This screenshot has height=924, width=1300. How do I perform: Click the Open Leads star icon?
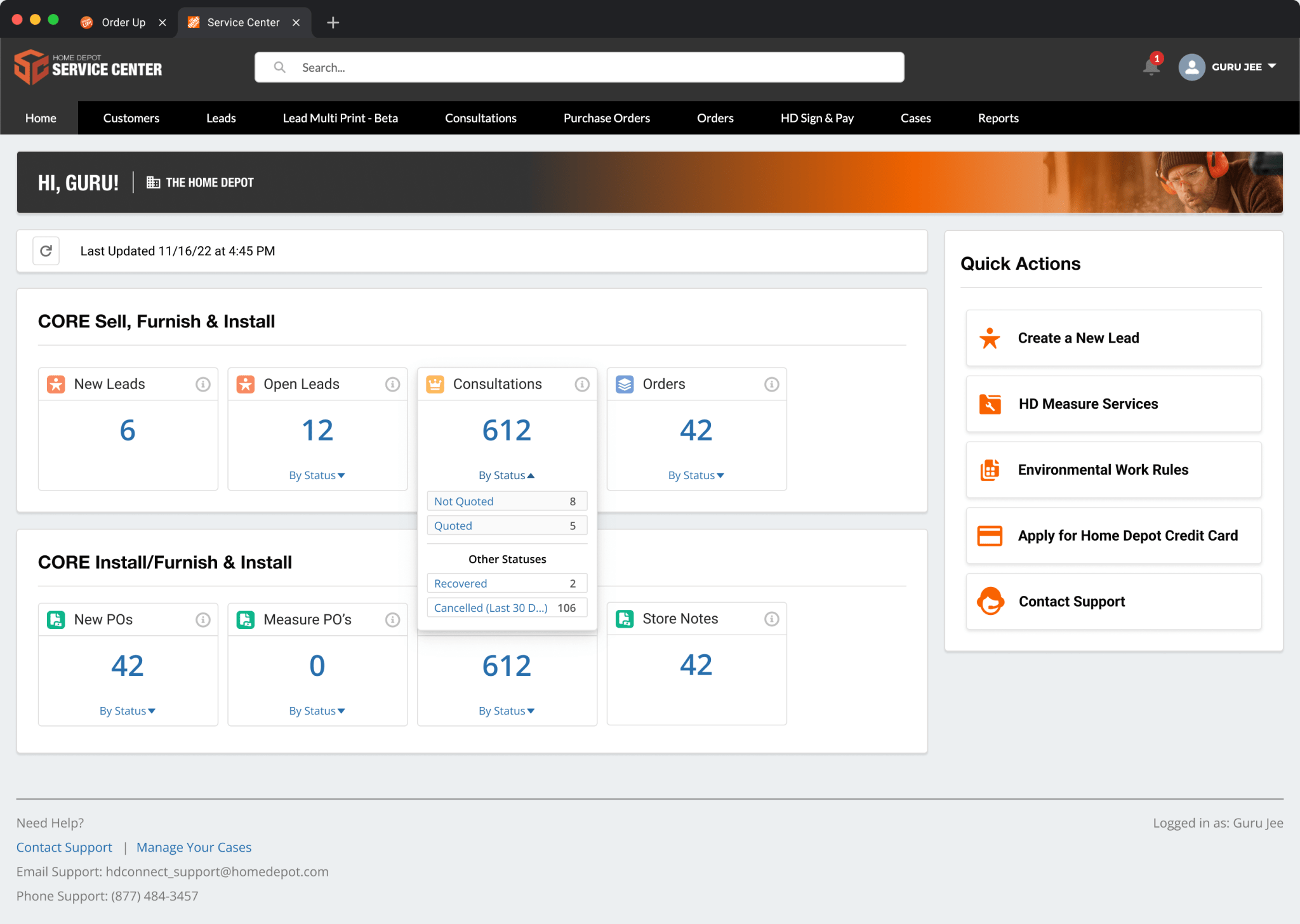(246, 385)
